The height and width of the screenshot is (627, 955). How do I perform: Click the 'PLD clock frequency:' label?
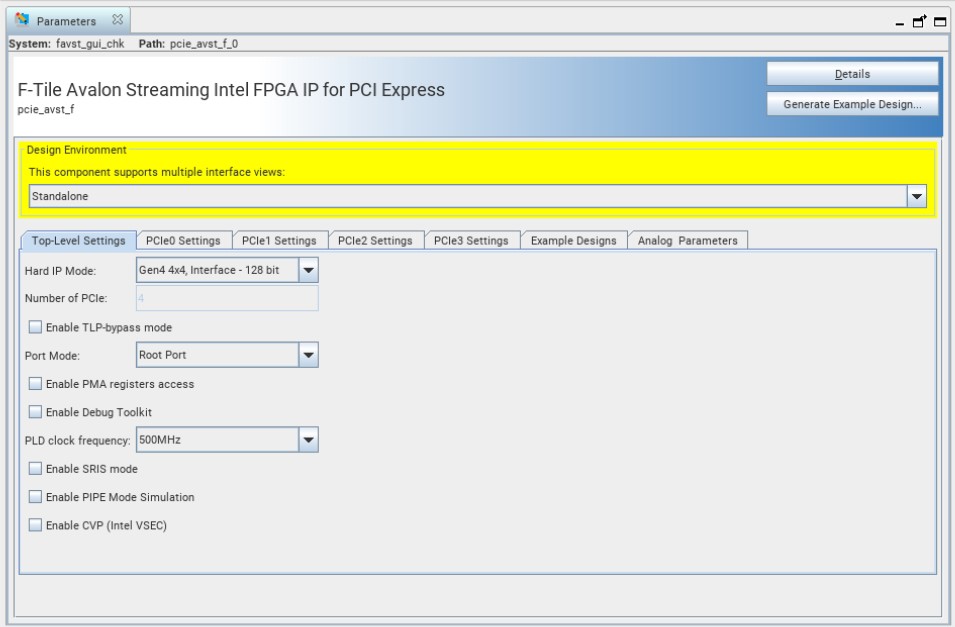(x=77, y=440)
